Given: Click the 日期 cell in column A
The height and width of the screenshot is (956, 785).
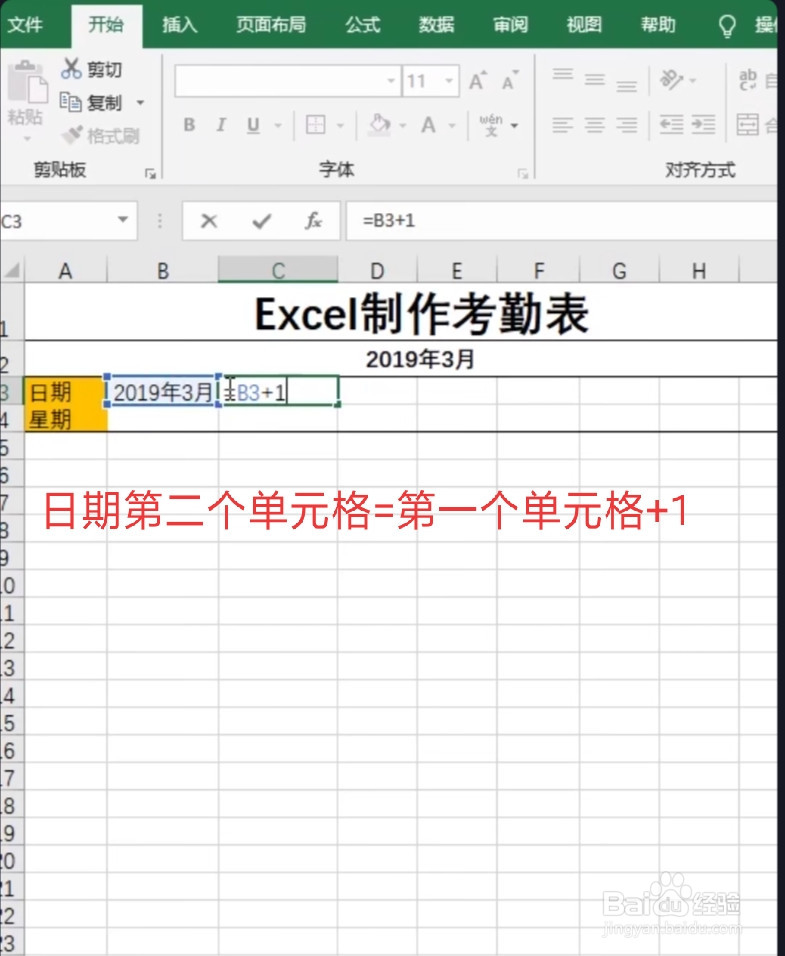Looking at the screenshot, I should [x=65, y=391].
